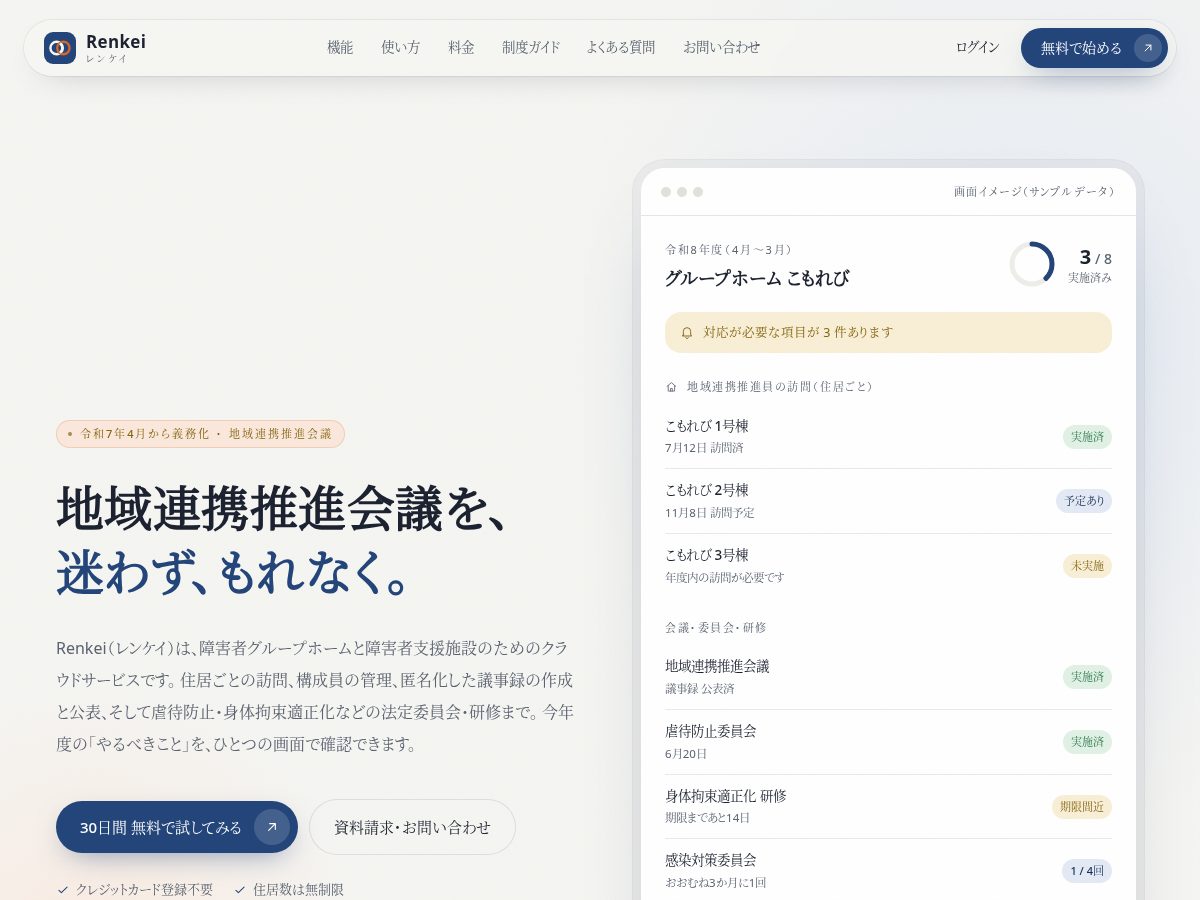Select the こもれび 1号棟 row

pos(888,437)
